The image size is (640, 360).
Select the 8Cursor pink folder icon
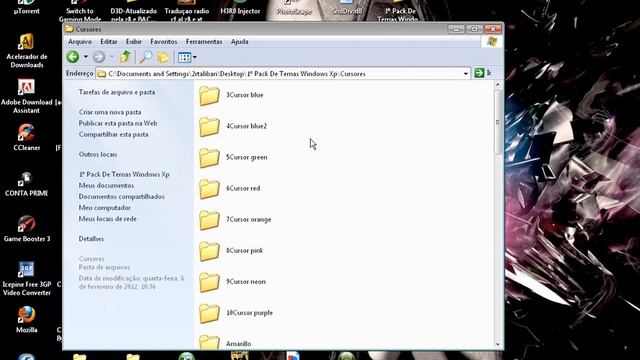(x=209, y=251)
